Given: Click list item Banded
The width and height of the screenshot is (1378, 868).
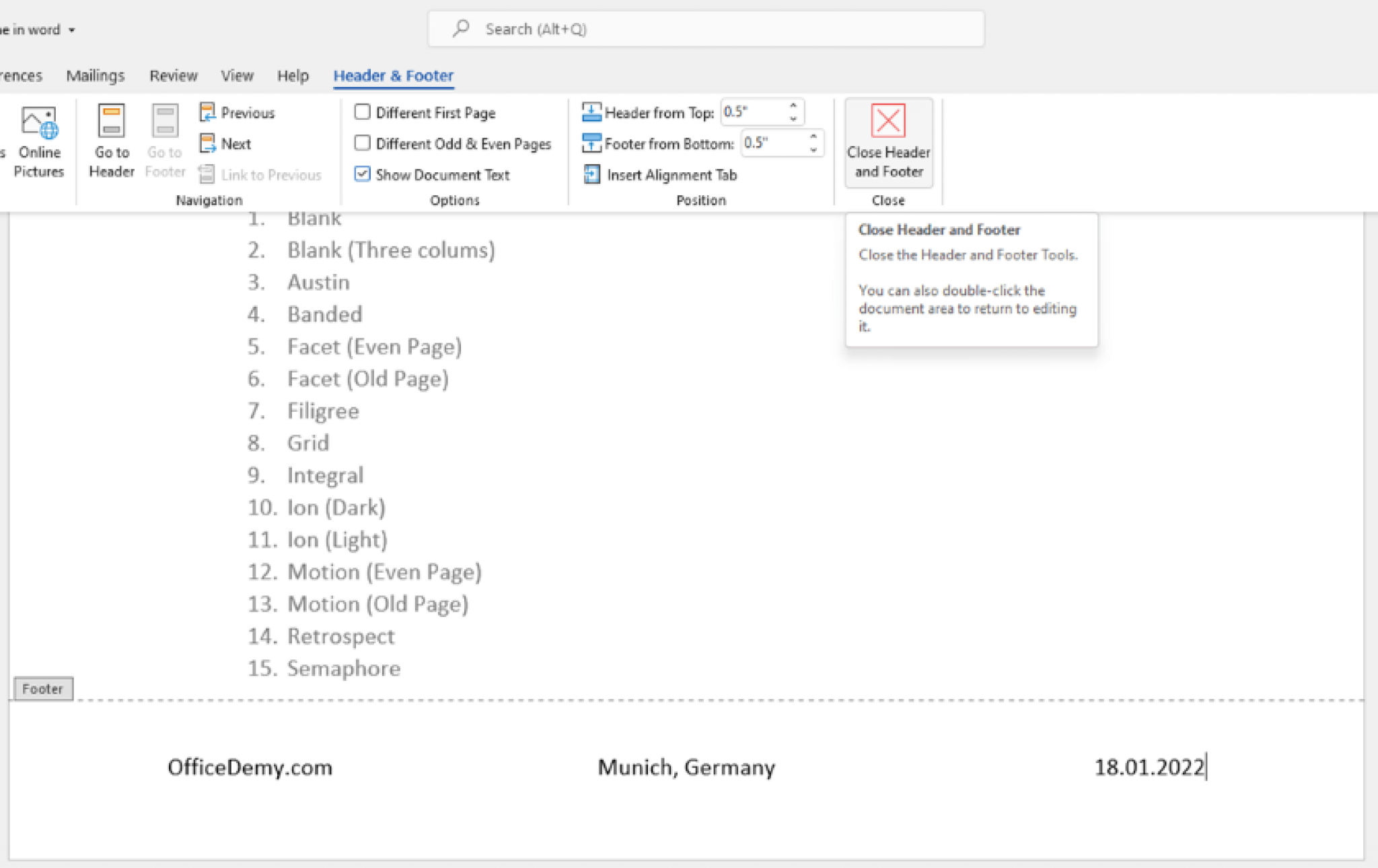Looking at the screenshot, I should (325, 314).
